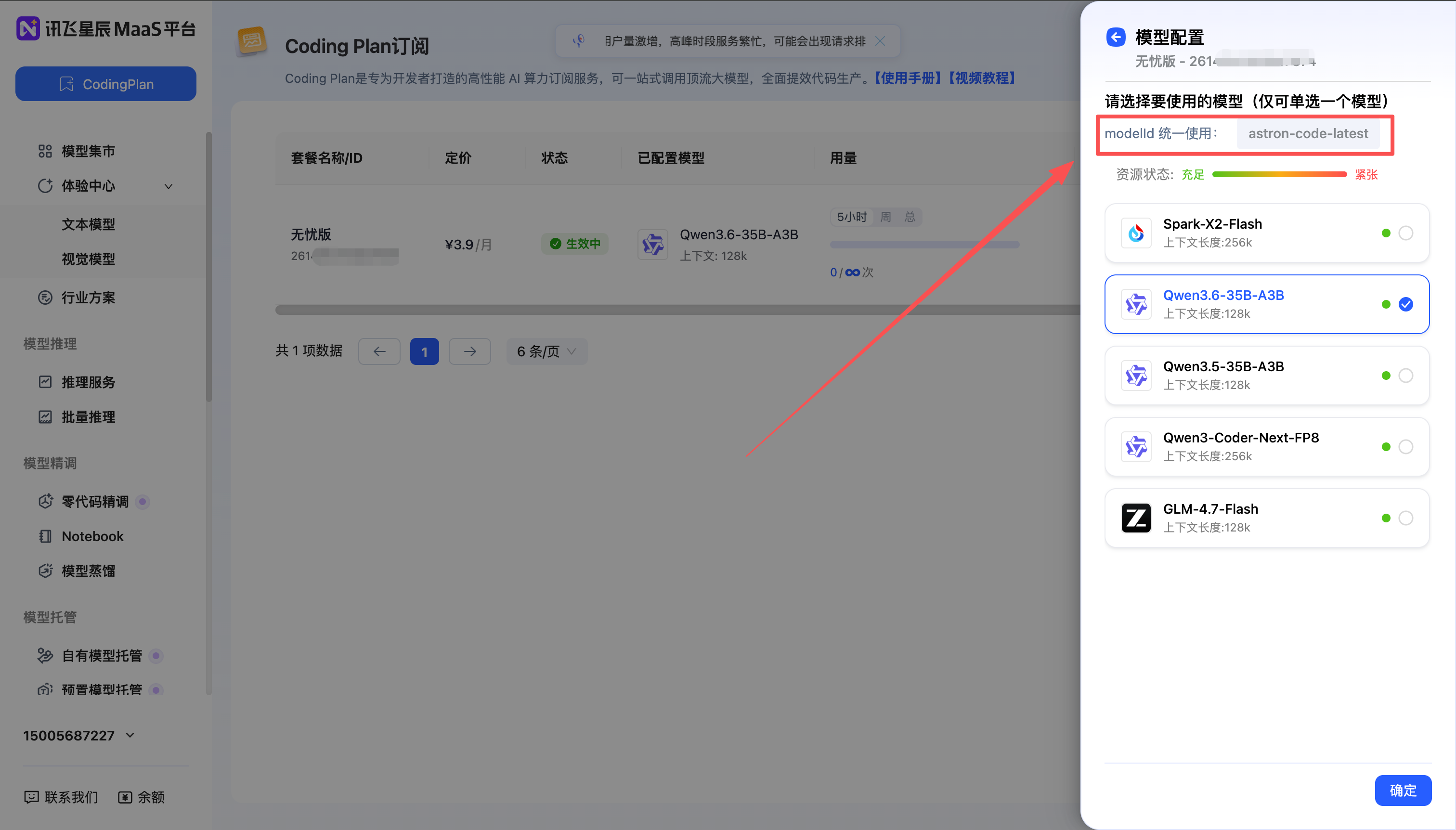Click the 模型集市 grid icon
The height and width of the screenshot is (830, 1456).
point(45,151)
